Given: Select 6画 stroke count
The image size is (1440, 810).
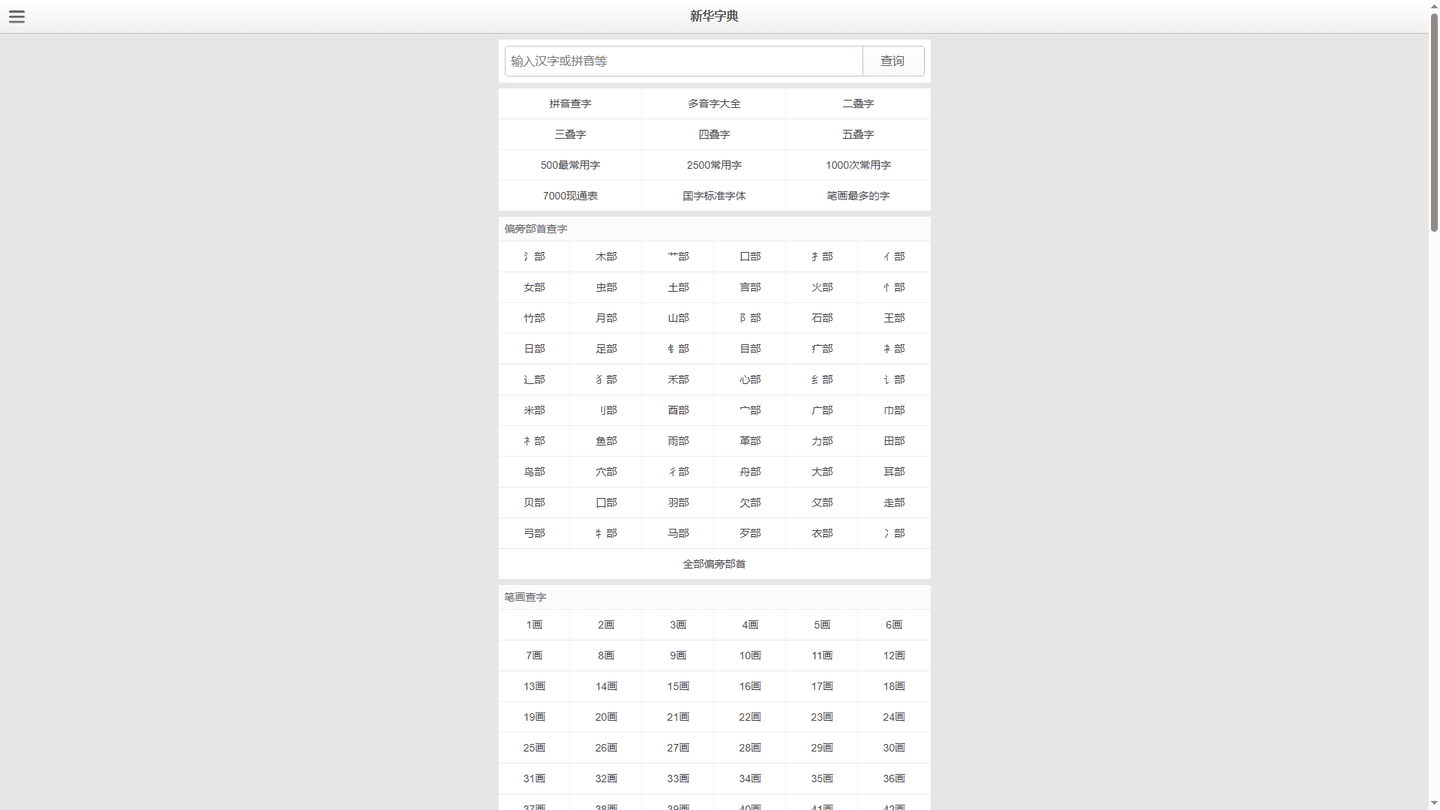Looking at the screenshot, I should tap(894, 626).
